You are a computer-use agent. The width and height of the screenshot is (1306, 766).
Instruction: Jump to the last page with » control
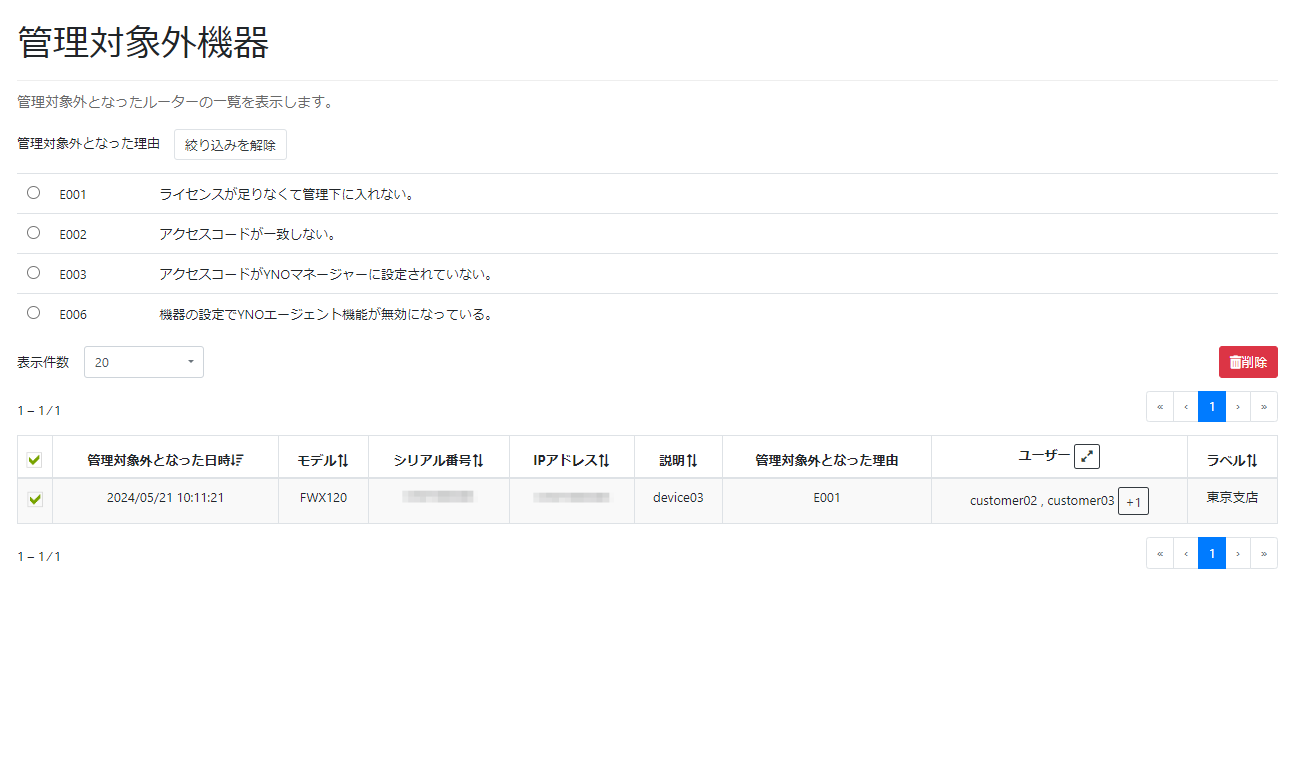point(1264,406)
